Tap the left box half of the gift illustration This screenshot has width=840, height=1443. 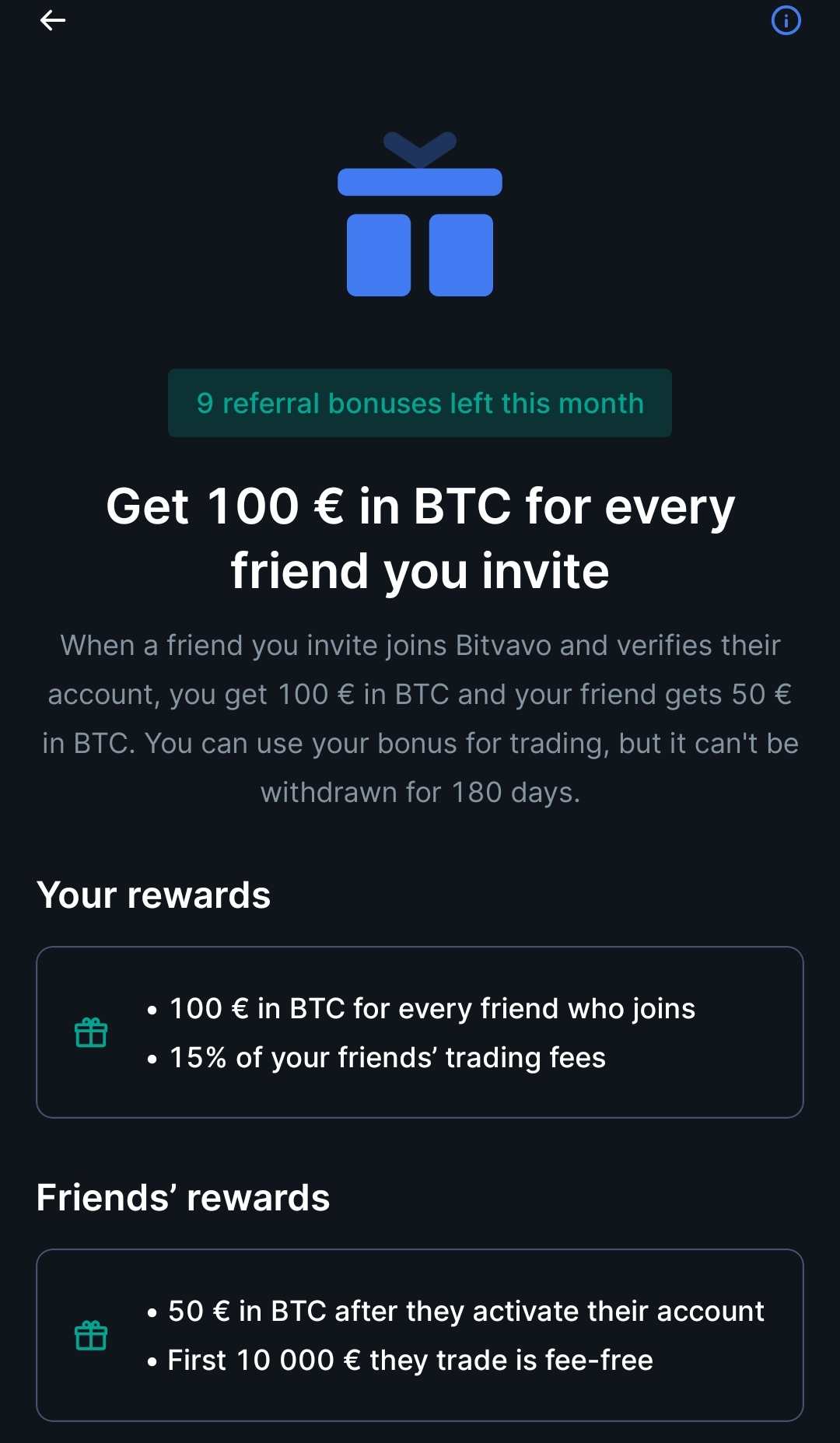[x=379, y=255]
